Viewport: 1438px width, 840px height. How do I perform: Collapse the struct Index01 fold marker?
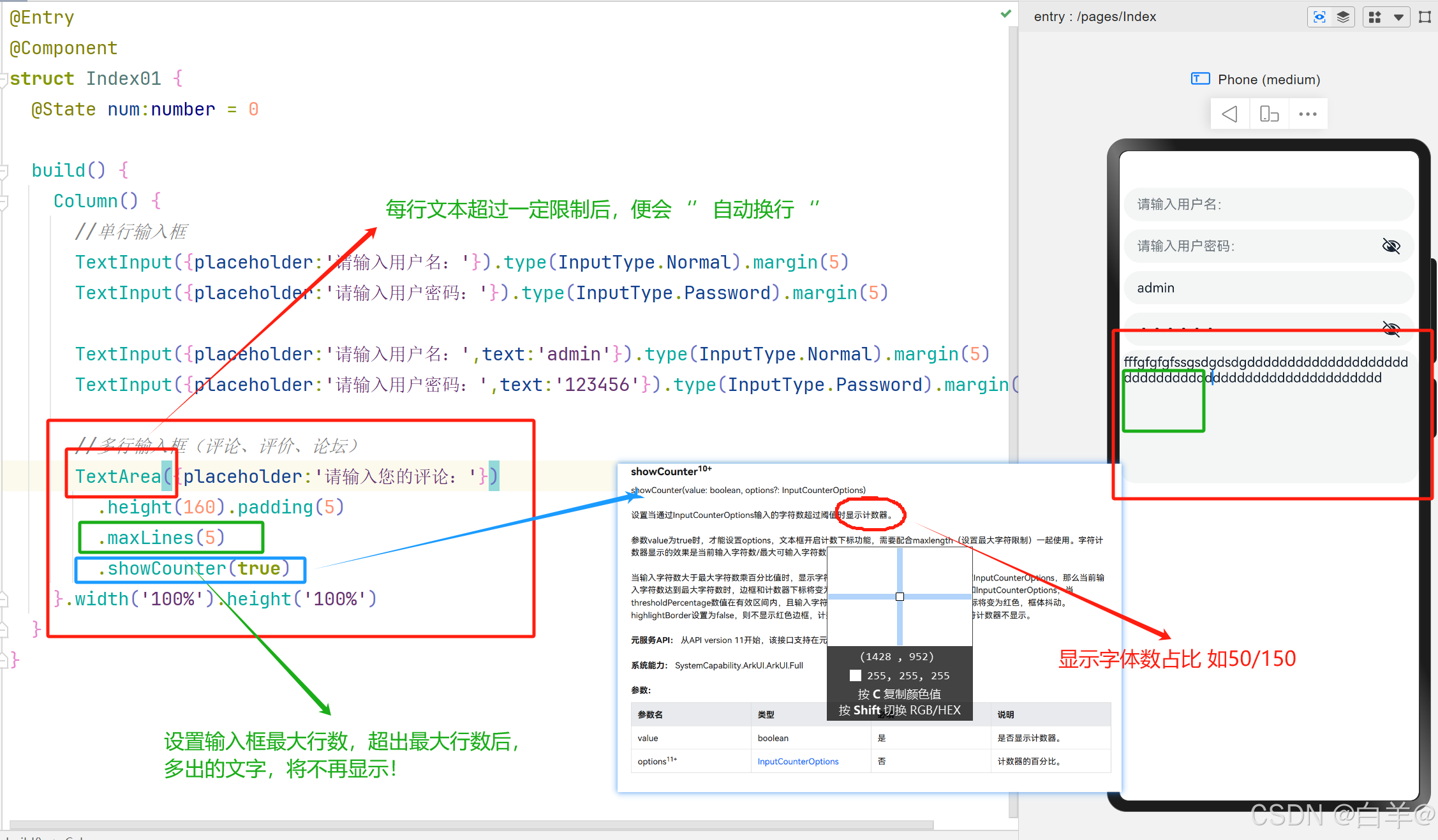3,80
